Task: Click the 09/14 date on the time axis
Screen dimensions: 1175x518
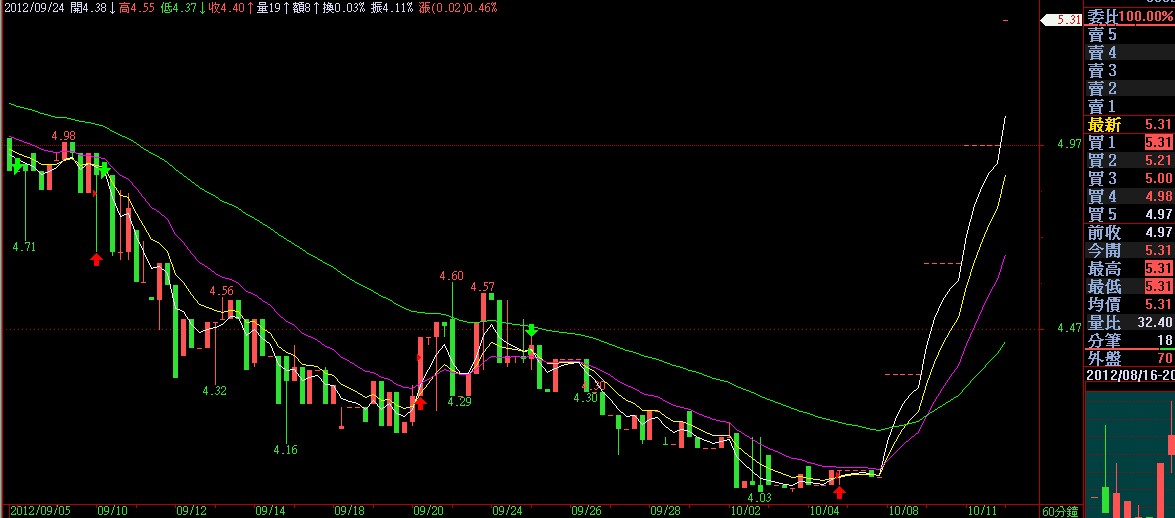Action: tap(271, 511)
